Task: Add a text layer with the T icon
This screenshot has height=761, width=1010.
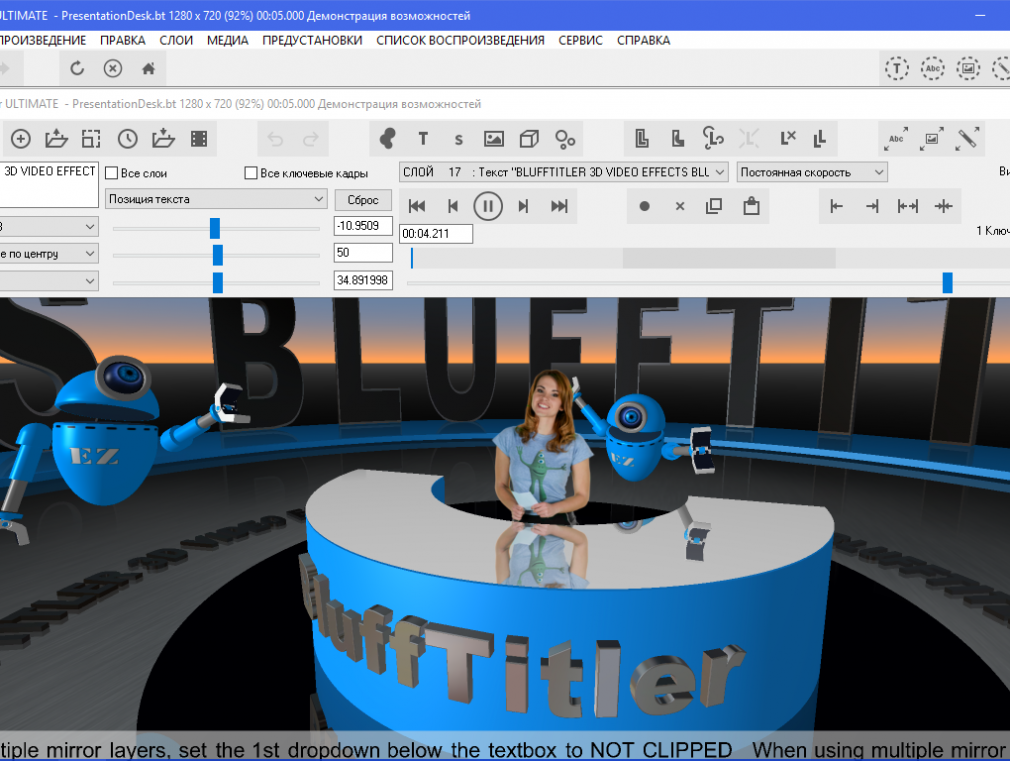Action: (x=423, y=139)
